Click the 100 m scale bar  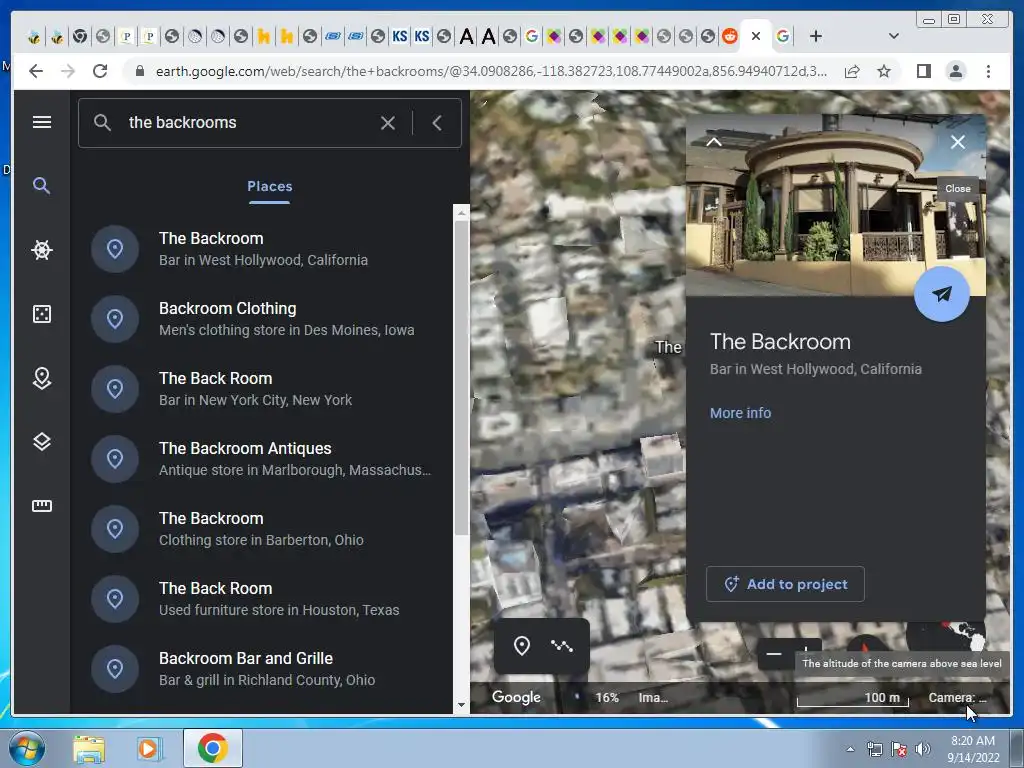point(852,698)
